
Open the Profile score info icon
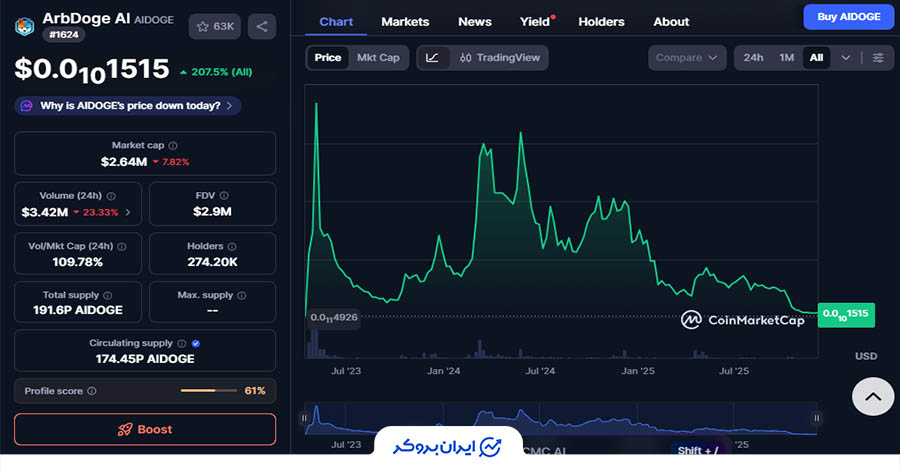(x=91, y=391)
